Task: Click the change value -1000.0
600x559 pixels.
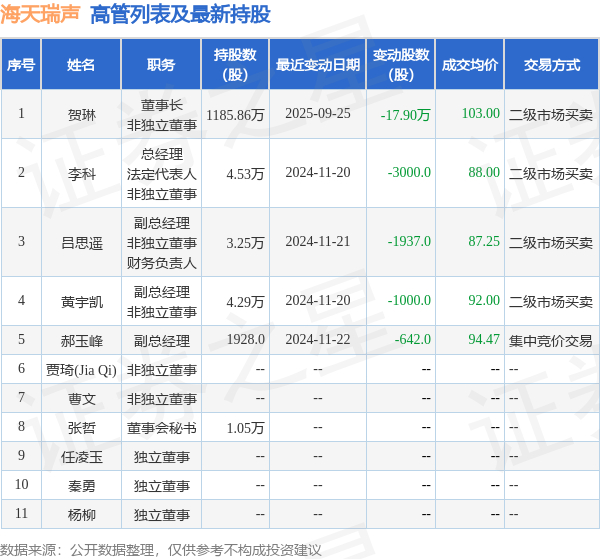Action: click(x=409, y=301)
